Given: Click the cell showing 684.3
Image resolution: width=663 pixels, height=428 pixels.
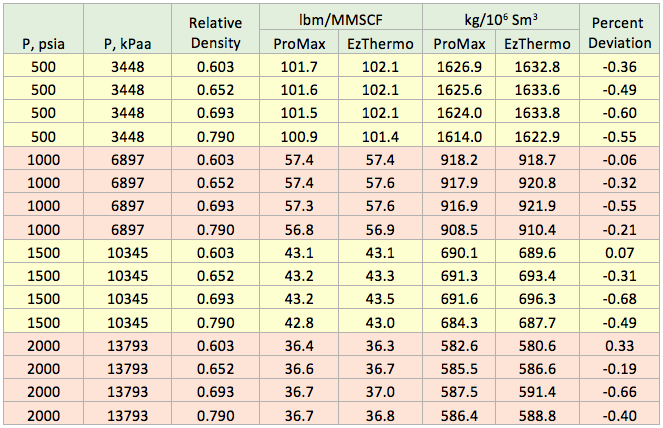Looking at the screenshot, I should [x=459, y=321].
